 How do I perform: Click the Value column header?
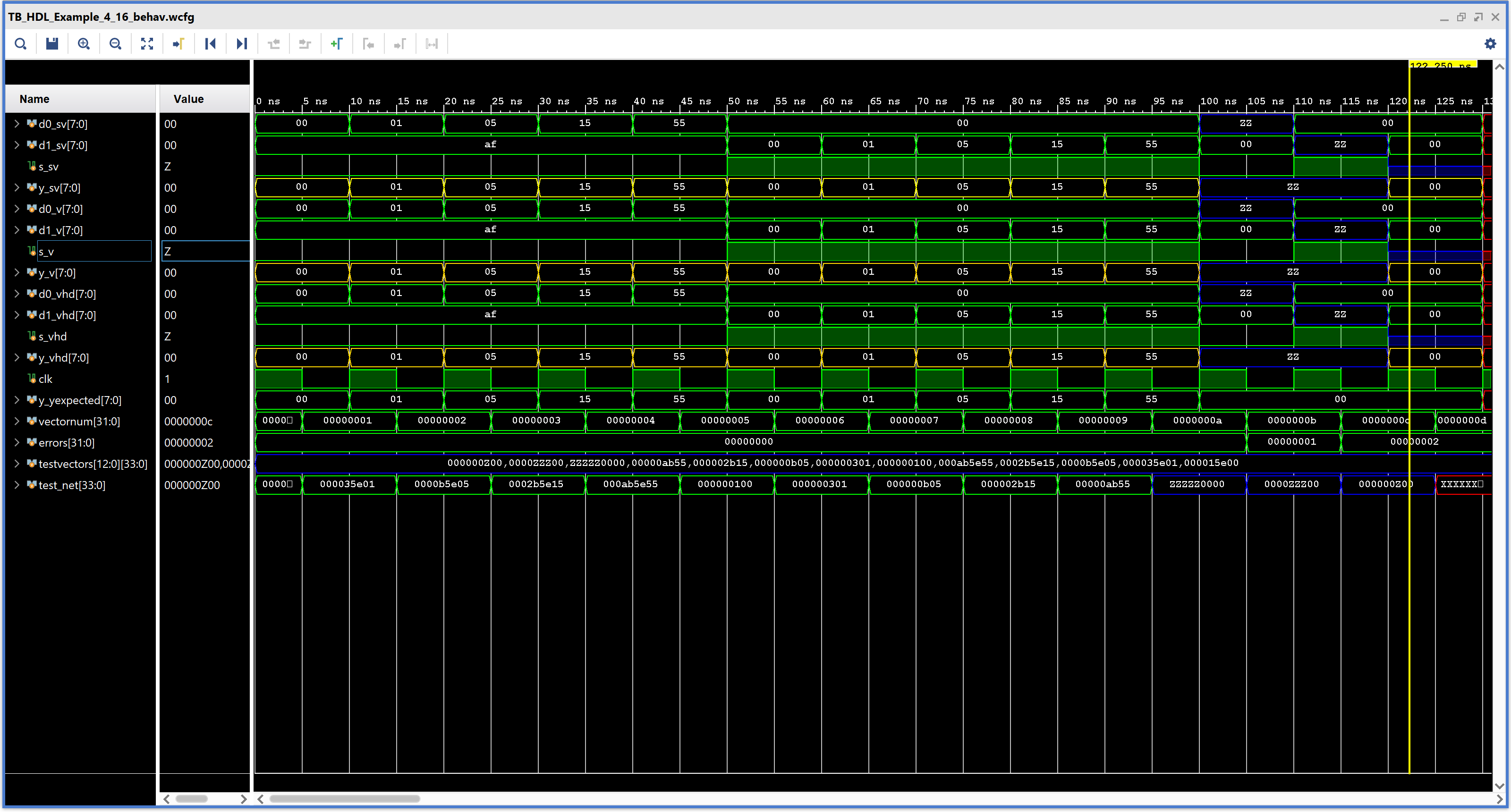(188, 99)
